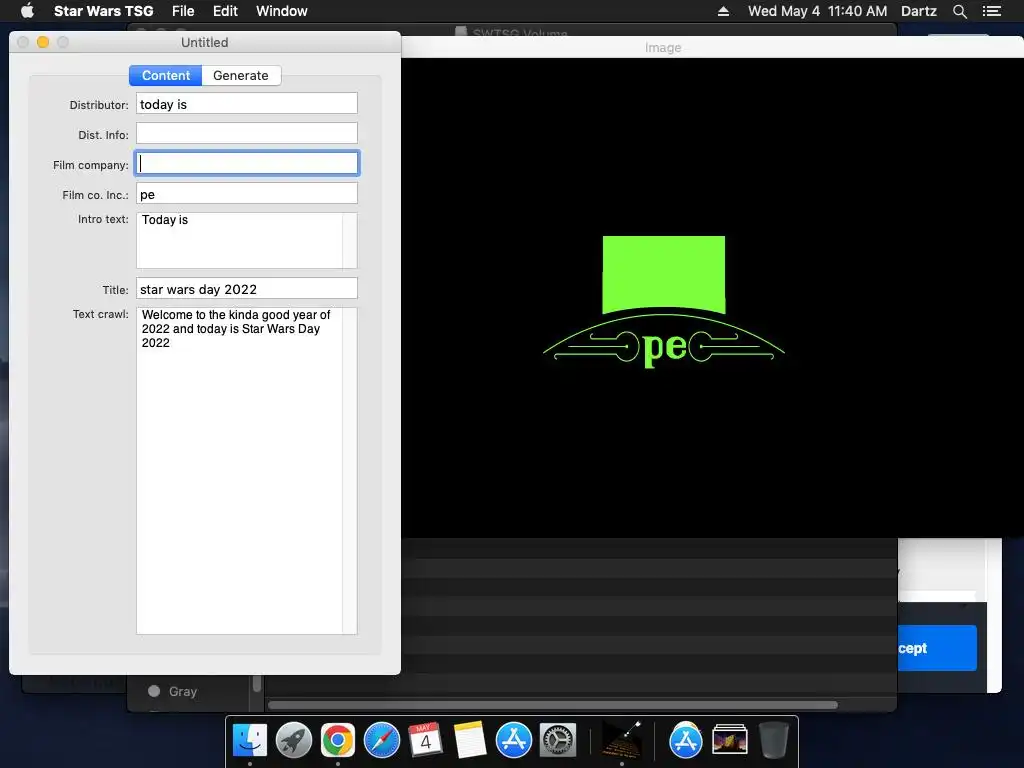This screenshot has height=768, width=1024.
Task: Open Notification Center list icon
Action: coord(991,11)
